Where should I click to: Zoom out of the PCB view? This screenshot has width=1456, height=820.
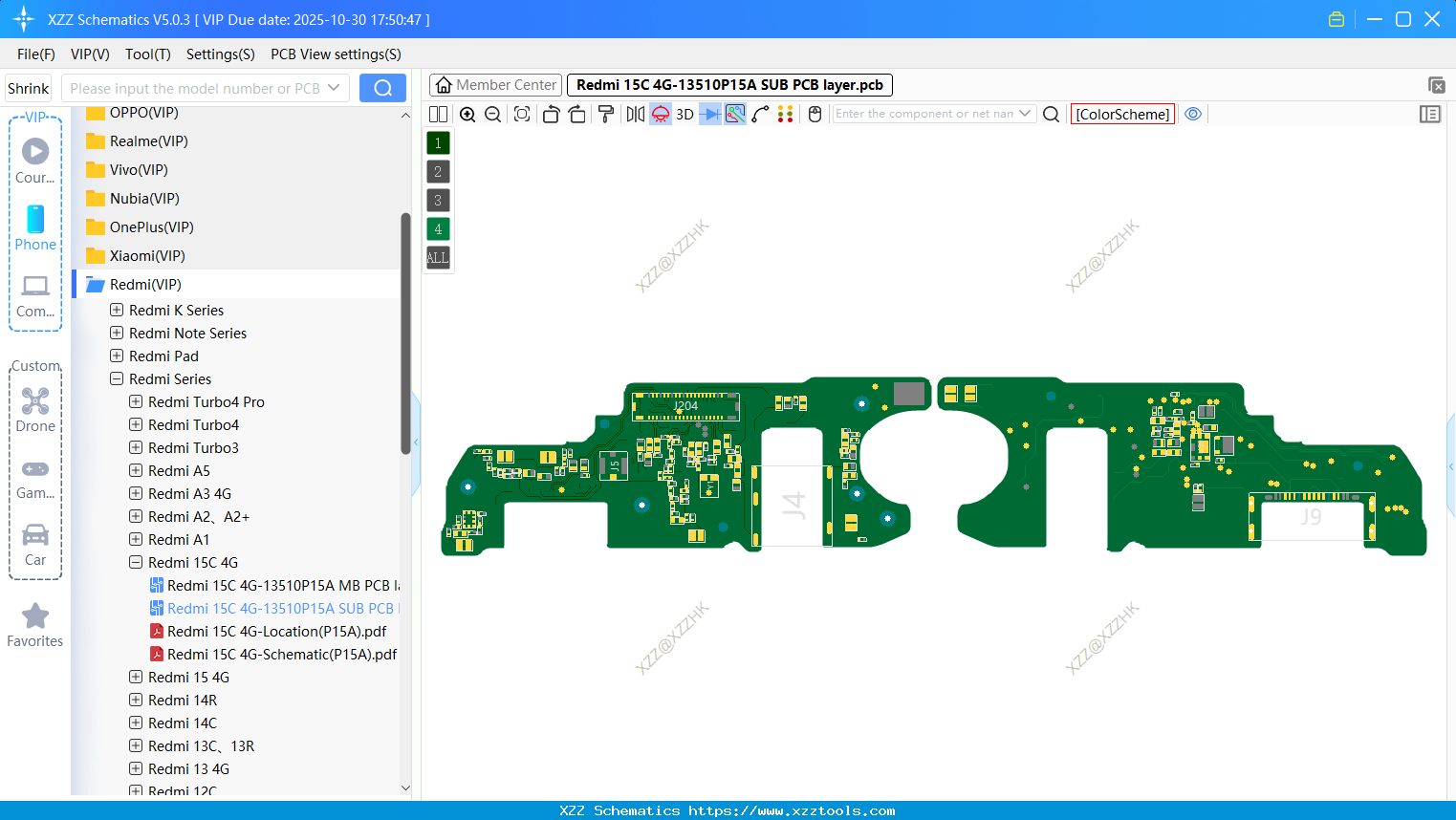pyautogui.click(x=493, y=115)
